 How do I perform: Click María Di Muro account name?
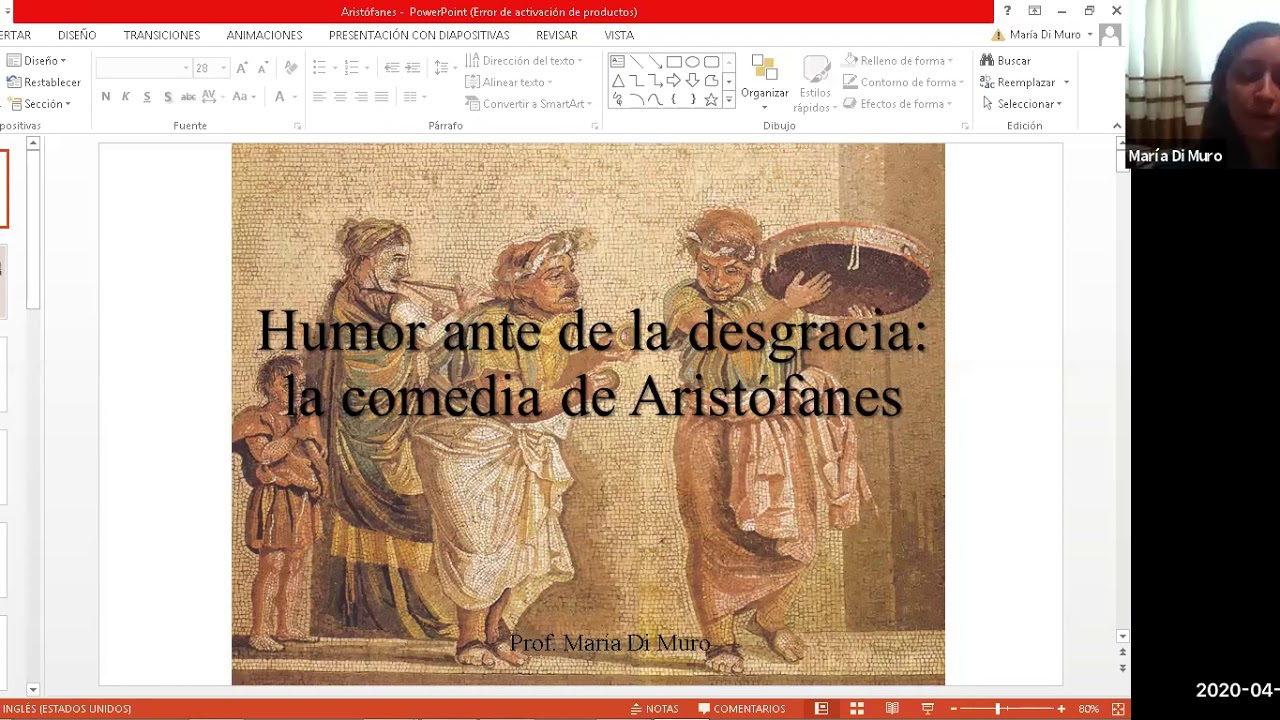point(1045,35)
